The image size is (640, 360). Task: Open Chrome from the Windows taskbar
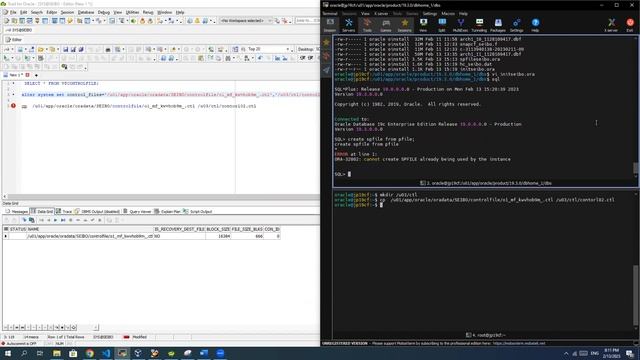pos(89,353)
